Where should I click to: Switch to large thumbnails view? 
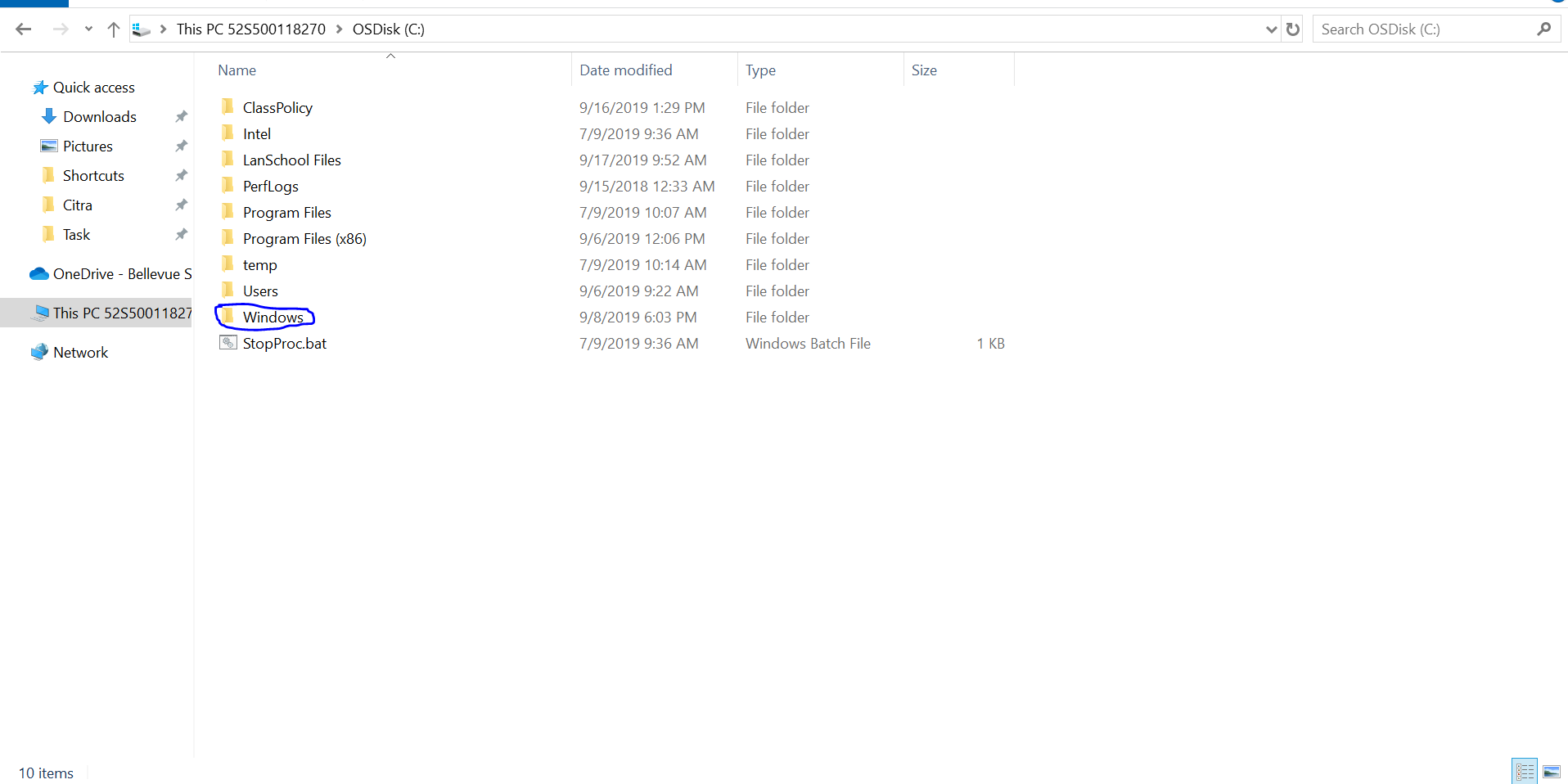(x=1551, y=772)
